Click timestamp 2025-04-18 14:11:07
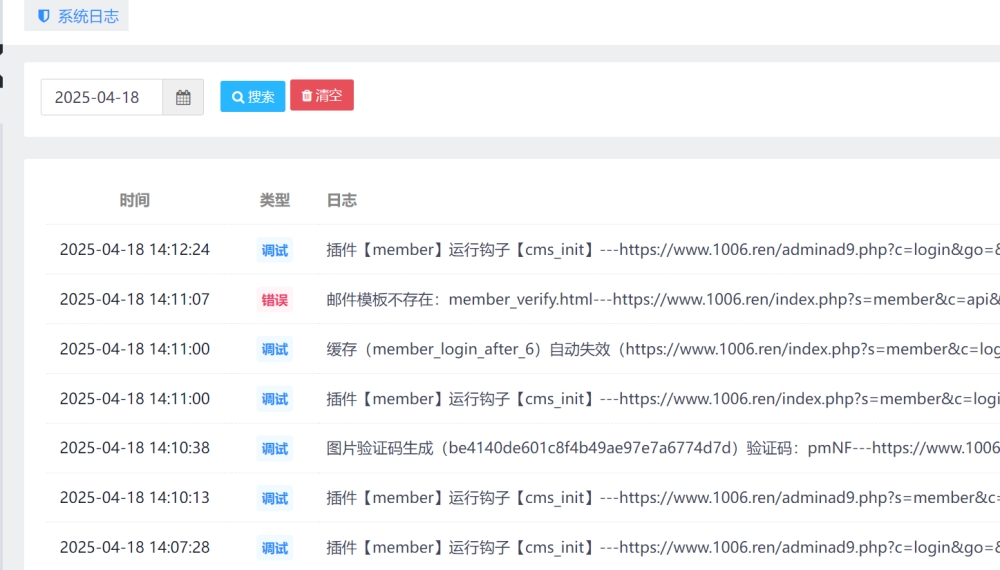The width and height of the screenshot is (1000, 570). [x=135, y=299]
